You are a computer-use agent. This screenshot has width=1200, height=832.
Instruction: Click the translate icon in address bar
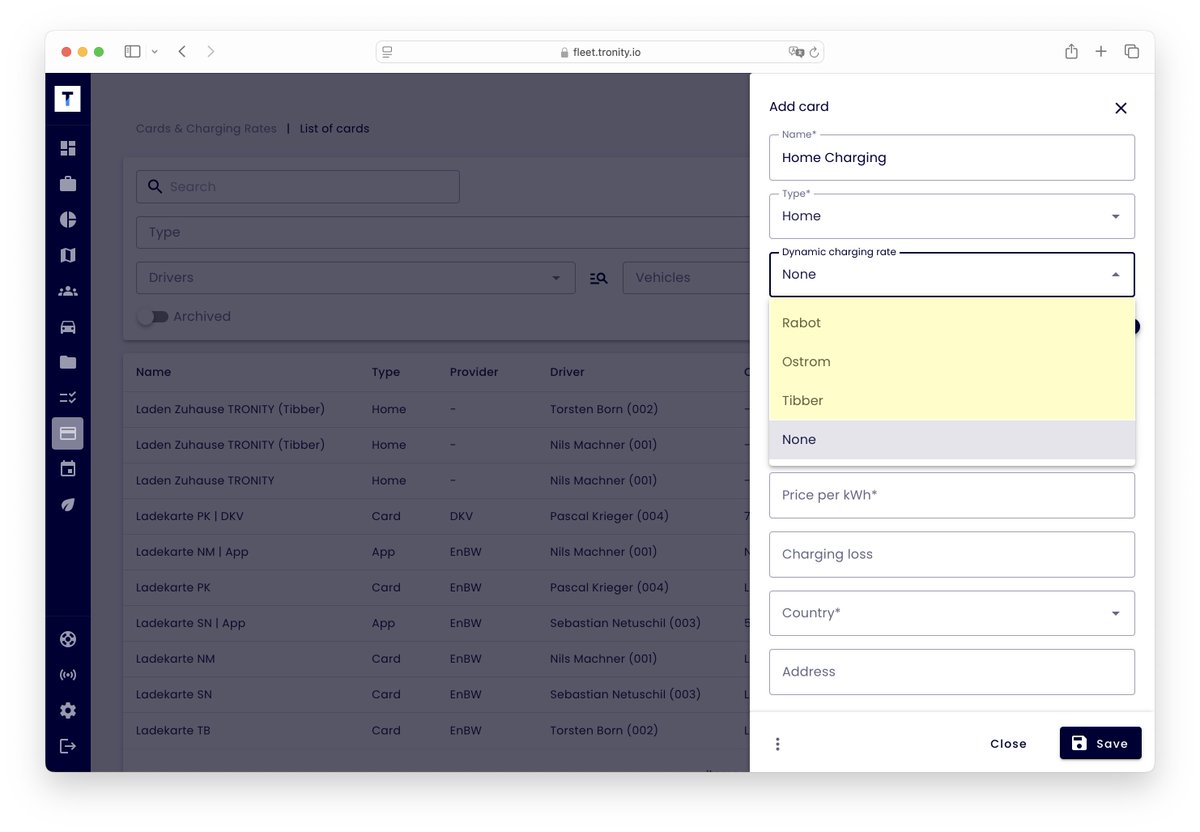(x=796, y=52)
